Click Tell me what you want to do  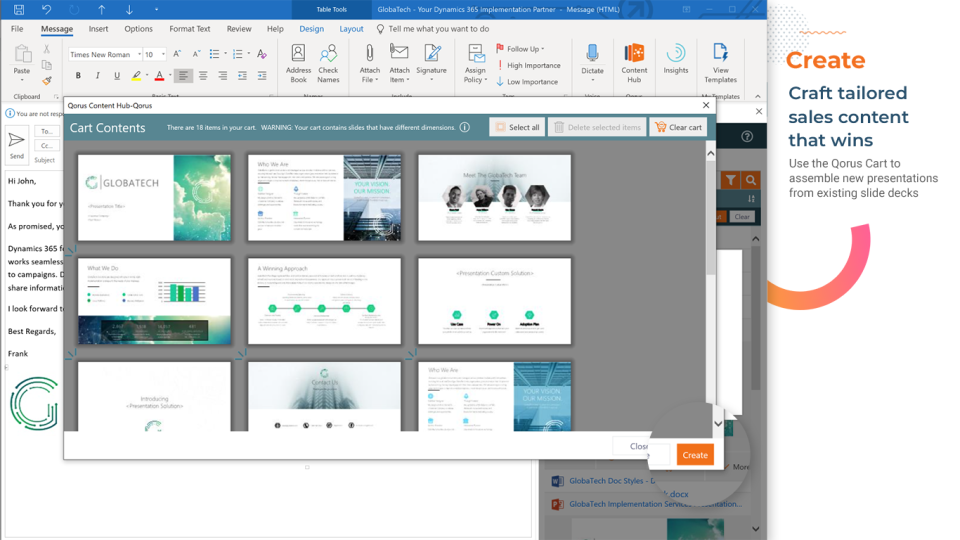coord(433,29)
